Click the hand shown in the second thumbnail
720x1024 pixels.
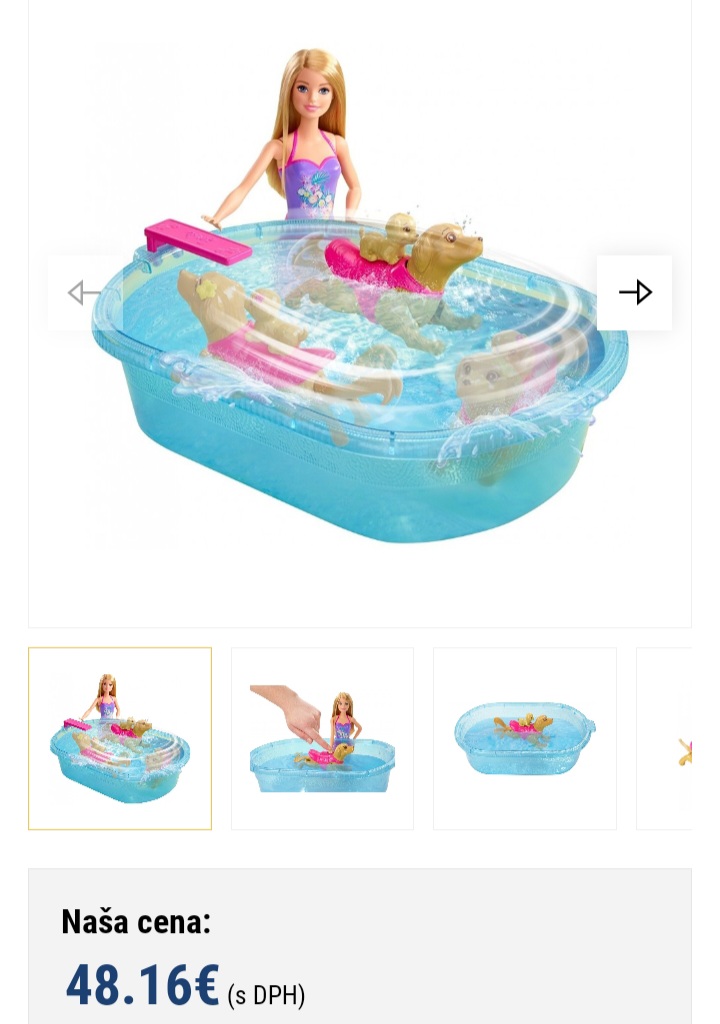click(x=289, y=711)
